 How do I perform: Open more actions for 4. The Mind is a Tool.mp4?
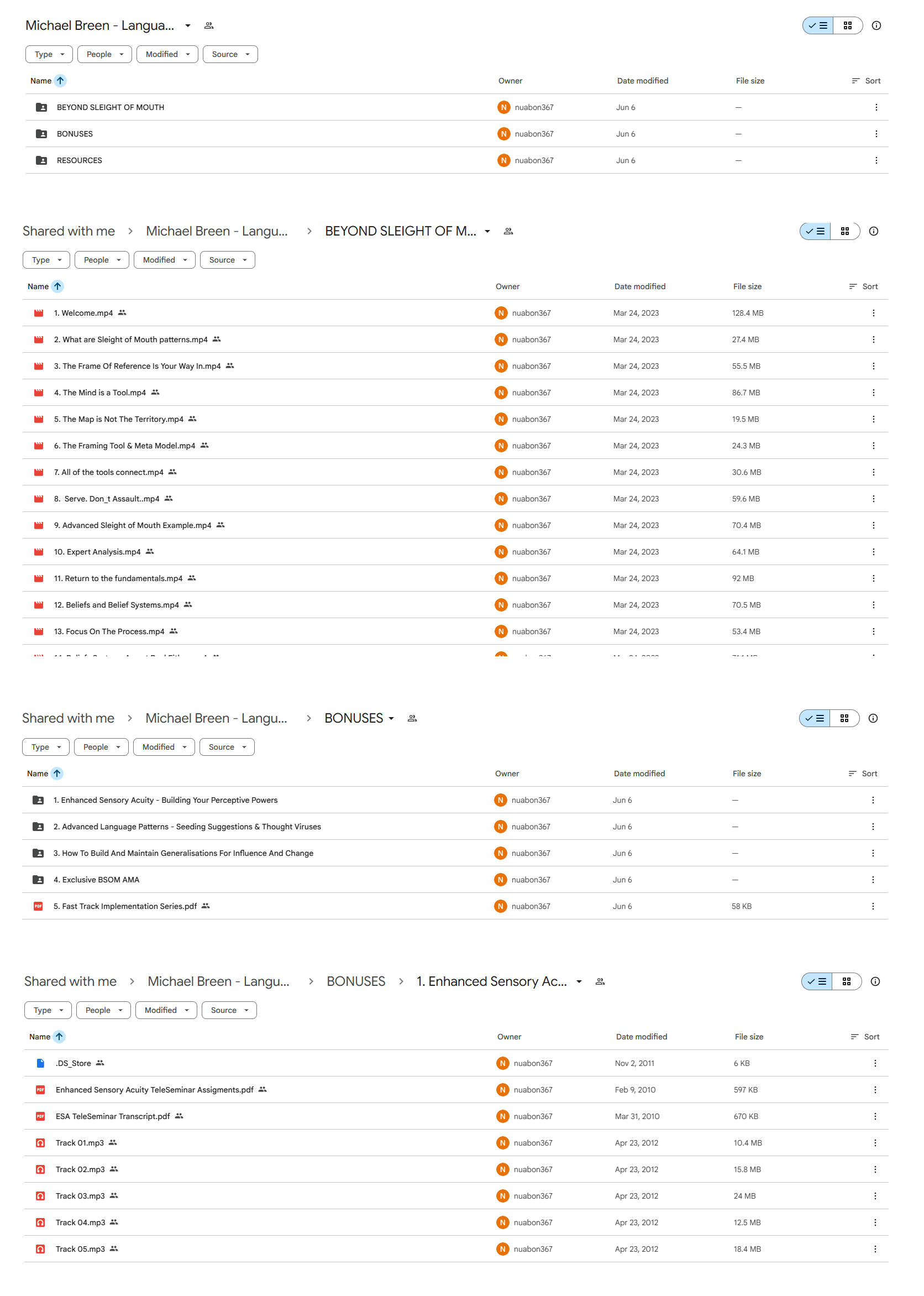(x=873, y=393)
